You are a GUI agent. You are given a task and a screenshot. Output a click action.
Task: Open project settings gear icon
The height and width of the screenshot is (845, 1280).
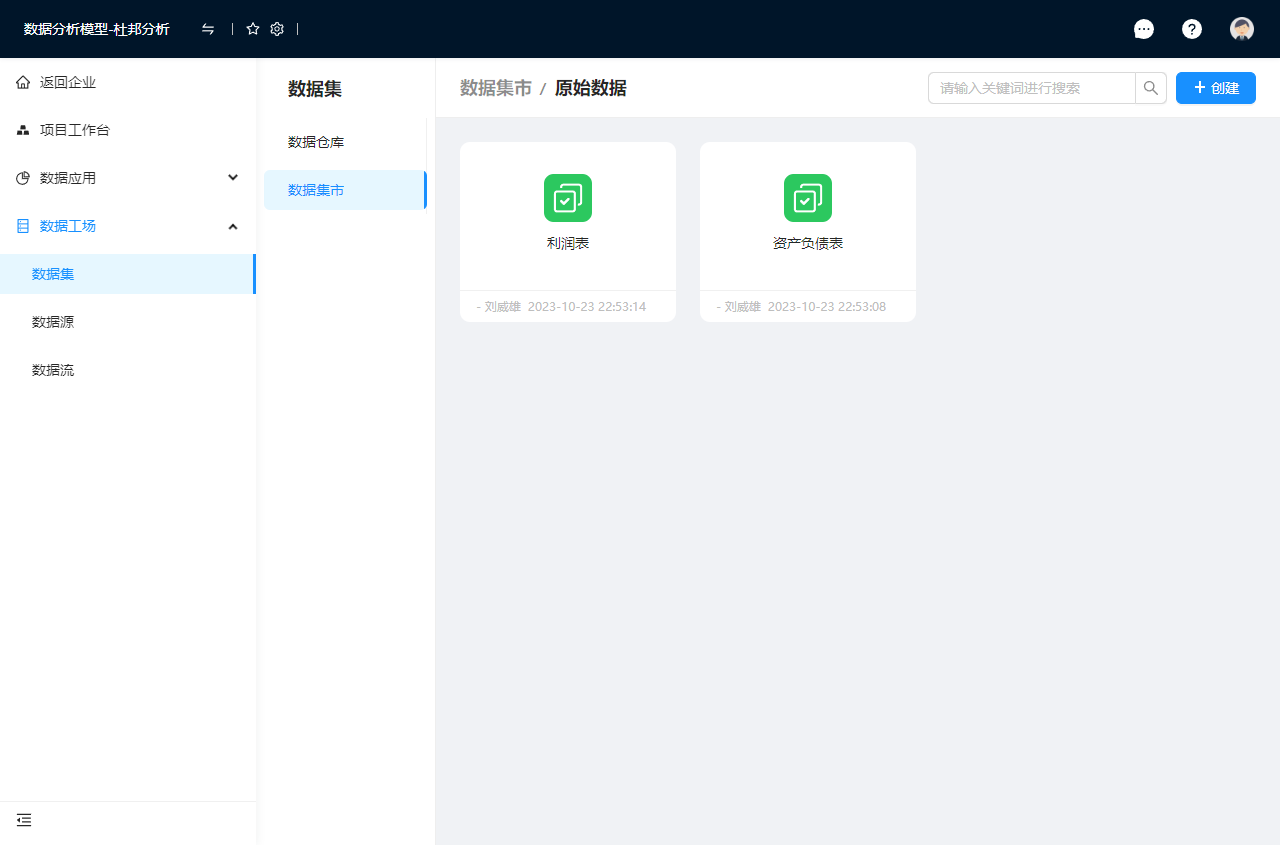pyautogui.click(x=277, y=29)
